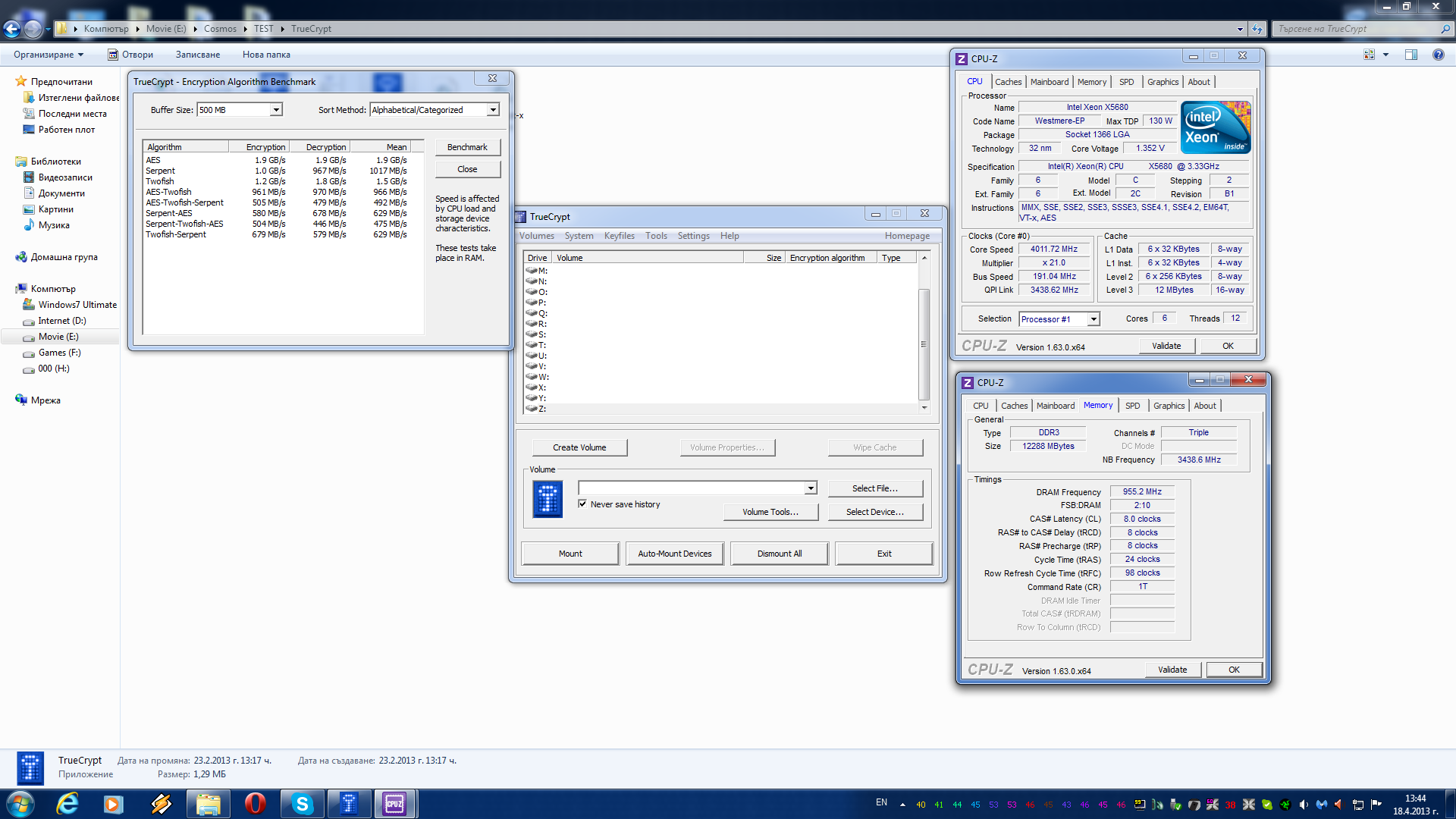The height and width of the screenshot is (819, 1456).
Task: Click the system tray volume speaker icon
Action: (x=1304, y=805)
